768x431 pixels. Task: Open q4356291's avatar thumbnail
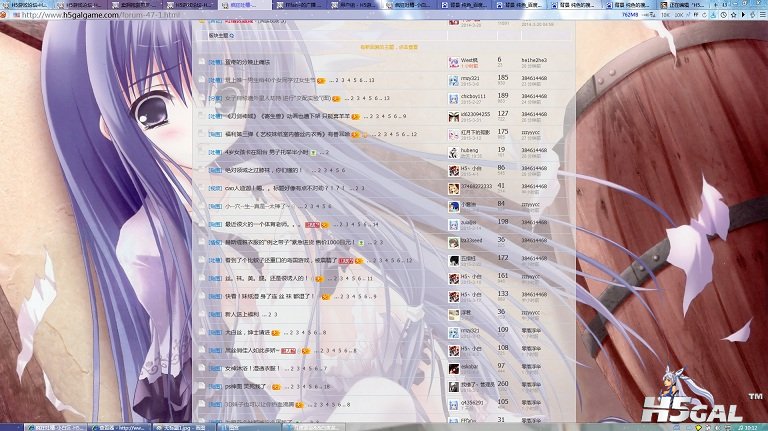point(454,405)
